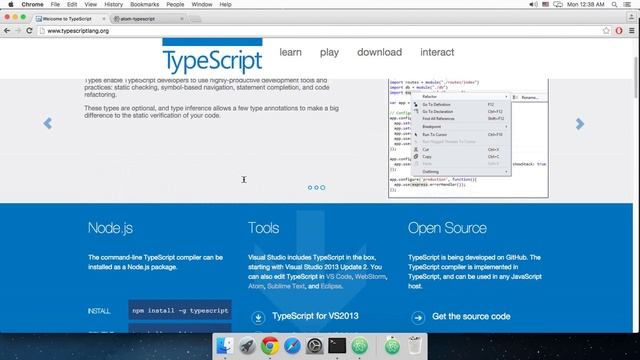Open Spotlight search

click(614, 4)
